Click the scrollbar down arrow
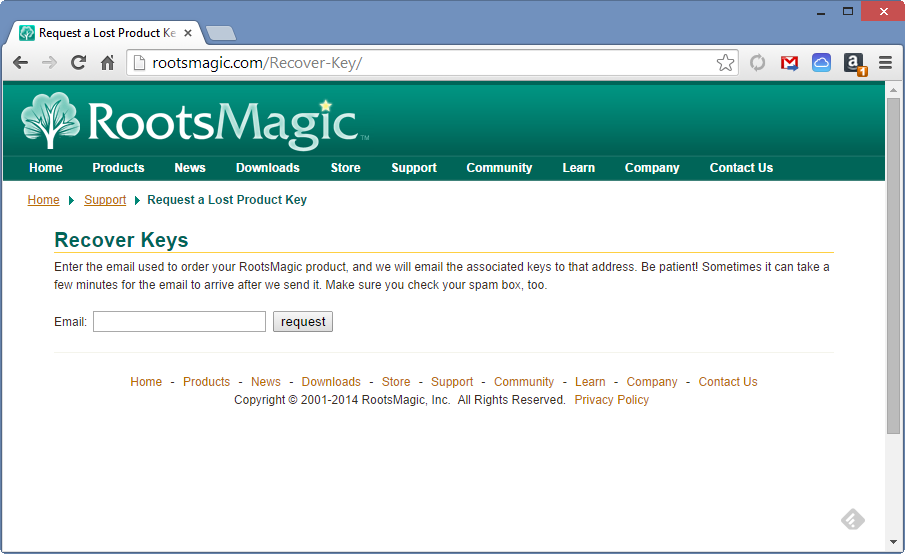Image resolution: width=905 pixels, height=554 pixels. click(893, 542)
